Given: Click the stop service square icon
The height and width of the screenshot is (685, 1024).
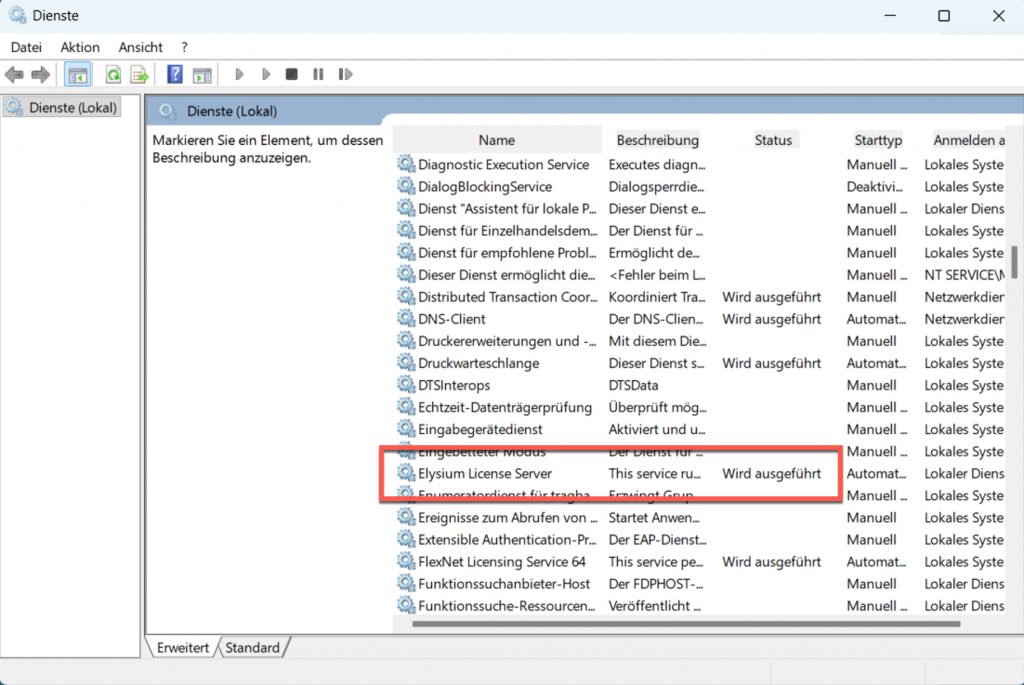Looking at the screenshot, I should coord(292,75).
